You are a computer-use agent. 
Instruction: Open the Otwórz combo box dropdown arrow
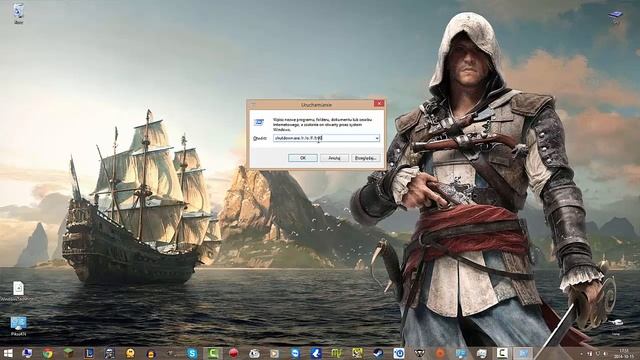(377, 138)
